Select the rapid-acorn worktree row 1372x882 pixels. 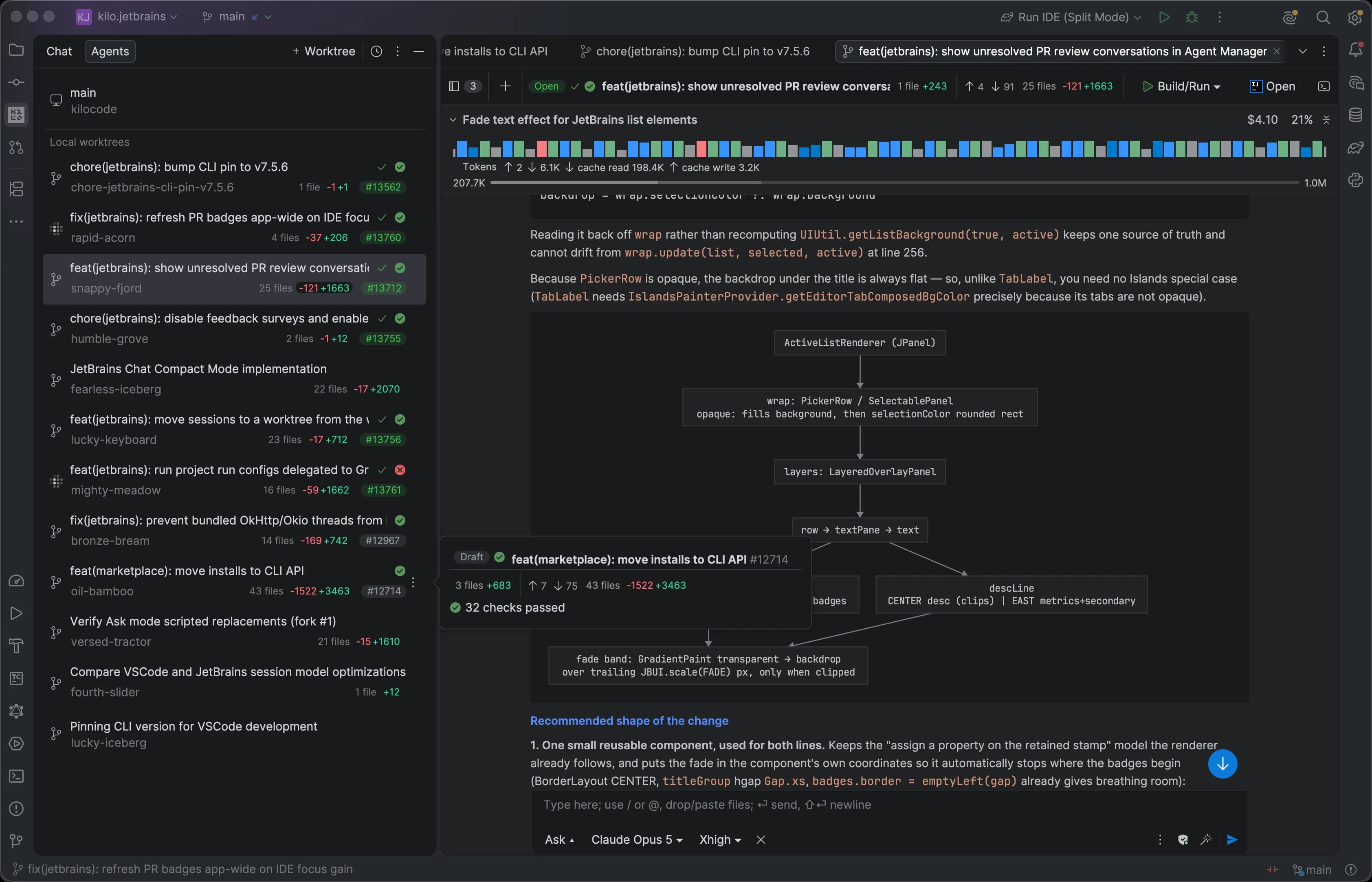(234, 228)
